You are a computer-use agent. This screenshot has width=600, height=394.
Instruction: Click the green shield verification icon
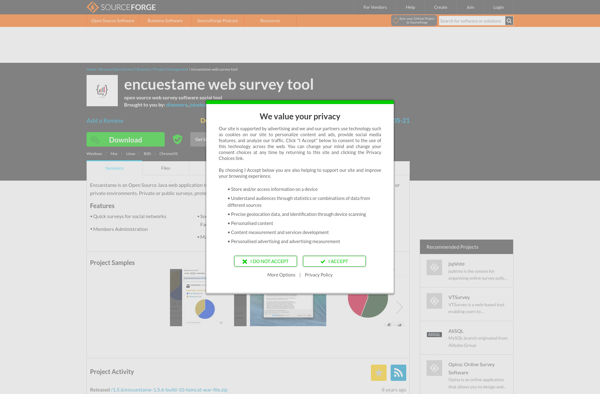click(177, 139)
